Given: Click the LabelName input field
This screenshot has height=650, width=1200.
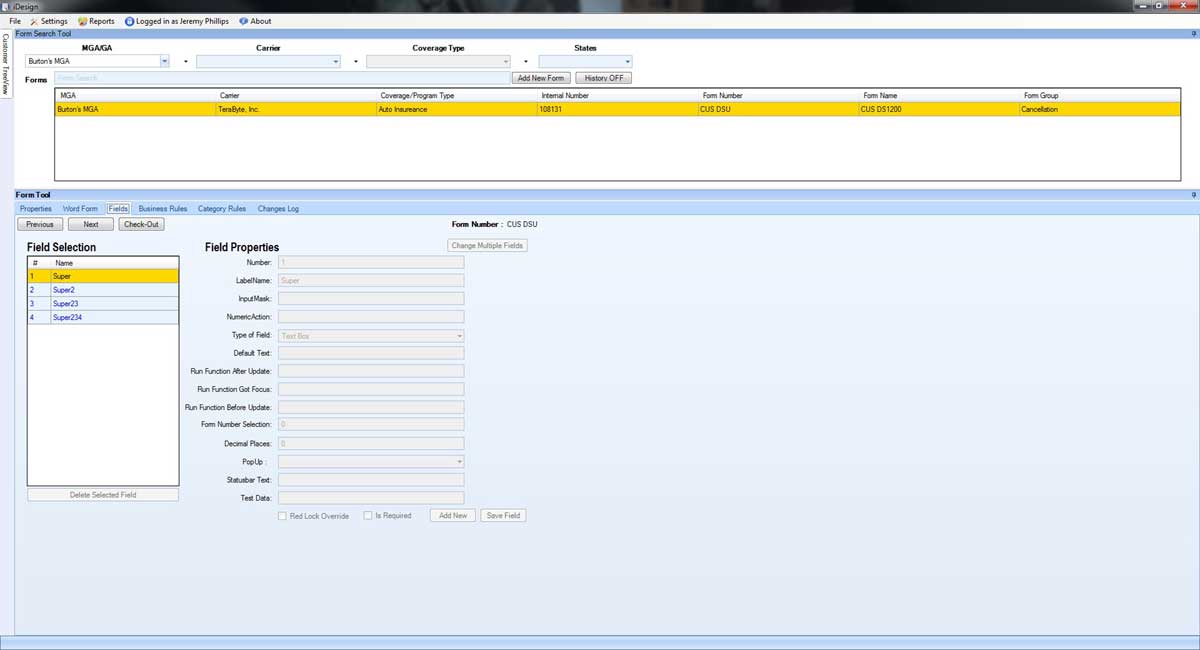Looking at the screenshot, I should [371, 281].
